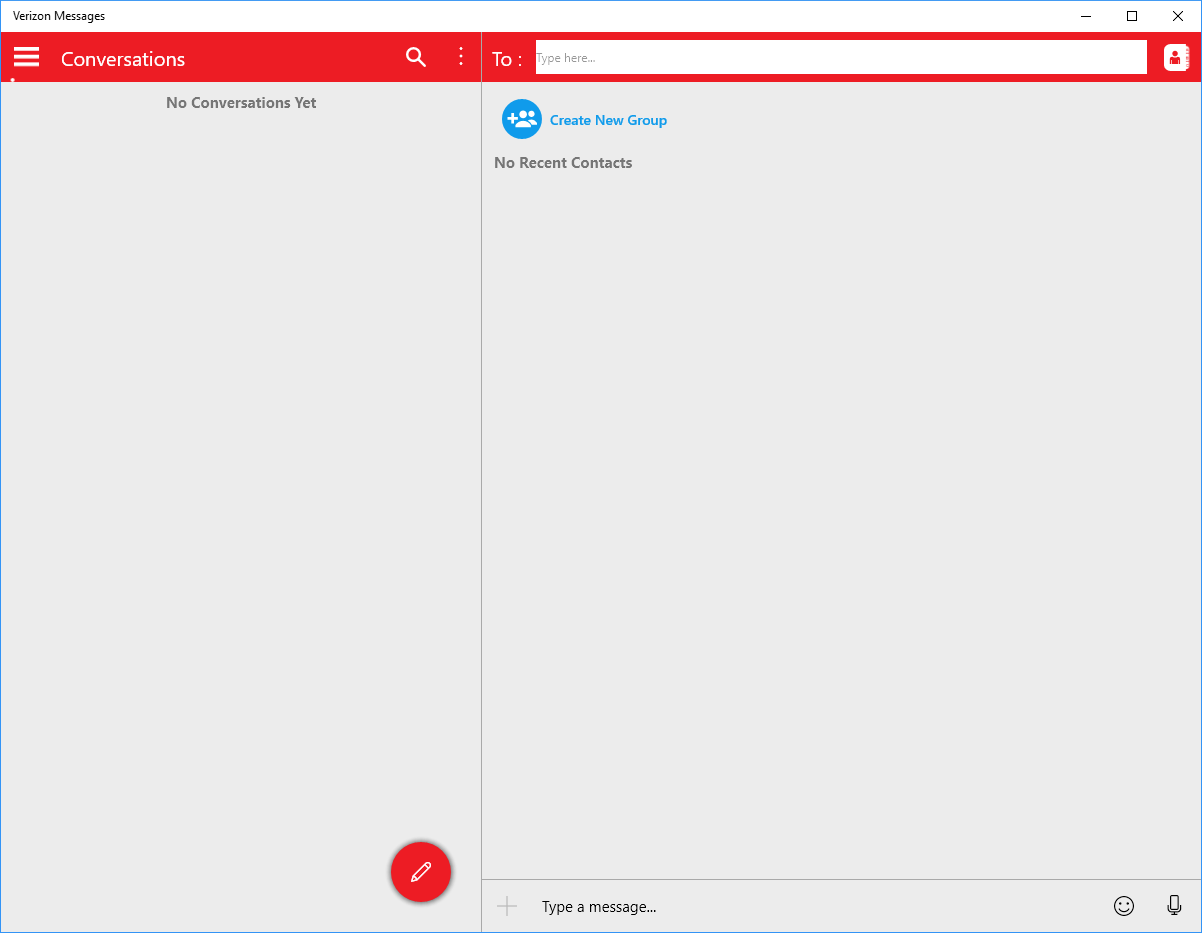Click the Create New Group icon

522,119
